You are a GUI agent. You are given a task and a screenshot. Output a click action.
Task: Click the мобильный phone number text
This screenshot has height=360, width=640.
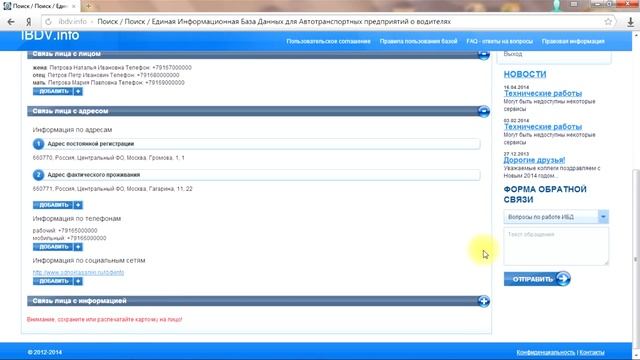69,238
